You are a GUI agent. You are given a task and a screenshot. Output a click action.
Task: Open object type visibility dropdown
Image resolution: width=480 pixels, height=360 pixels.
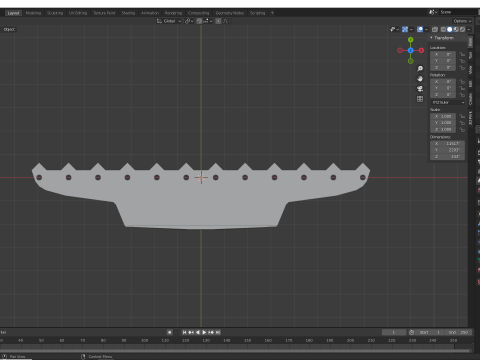pos(394,29)
